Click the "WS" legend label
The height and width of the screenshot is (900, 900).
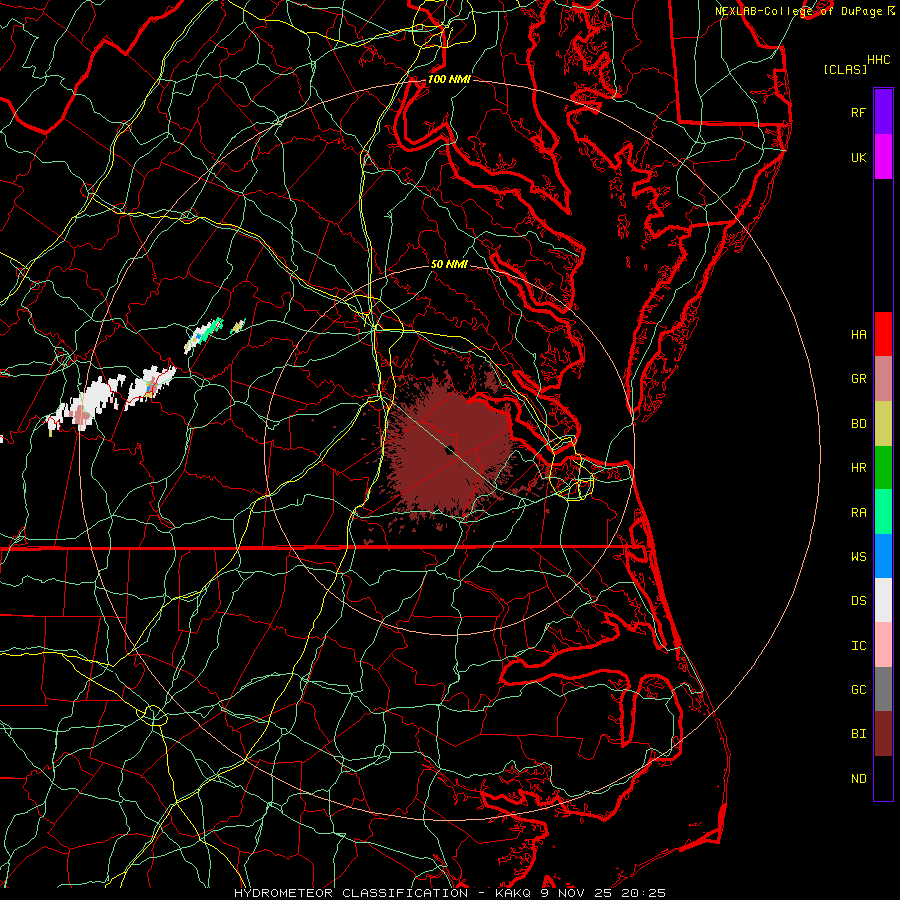[x=858, y=556]
